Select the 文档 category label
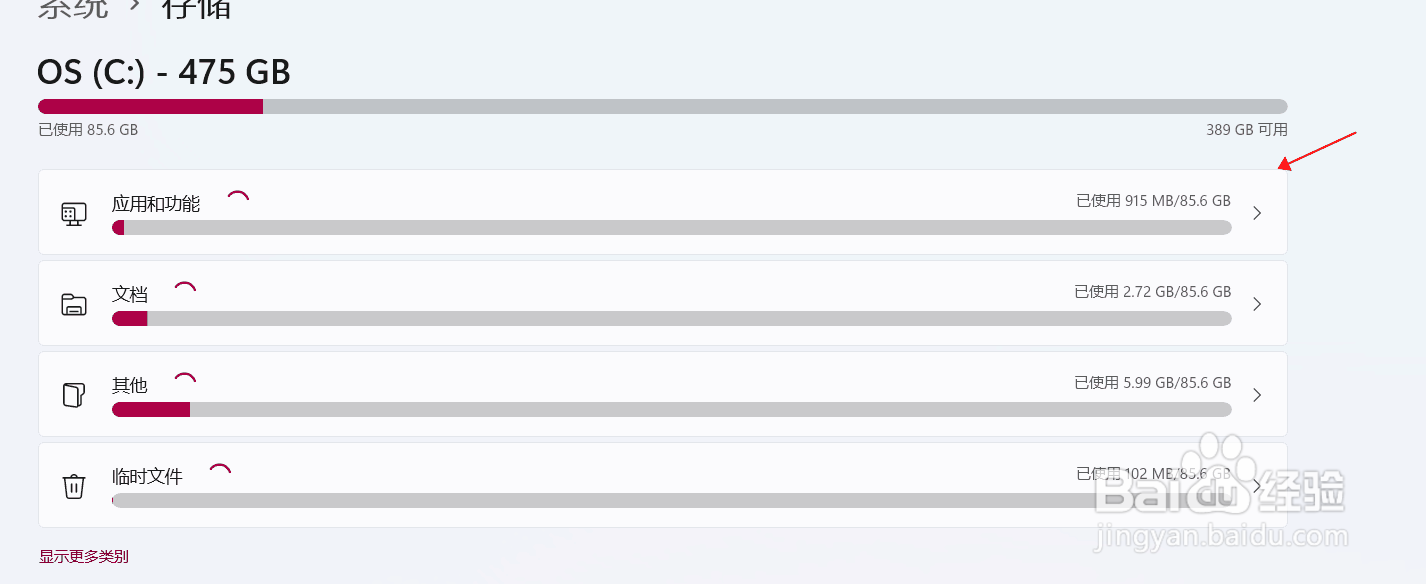The image size is (1426, 584). pos(130,295)
